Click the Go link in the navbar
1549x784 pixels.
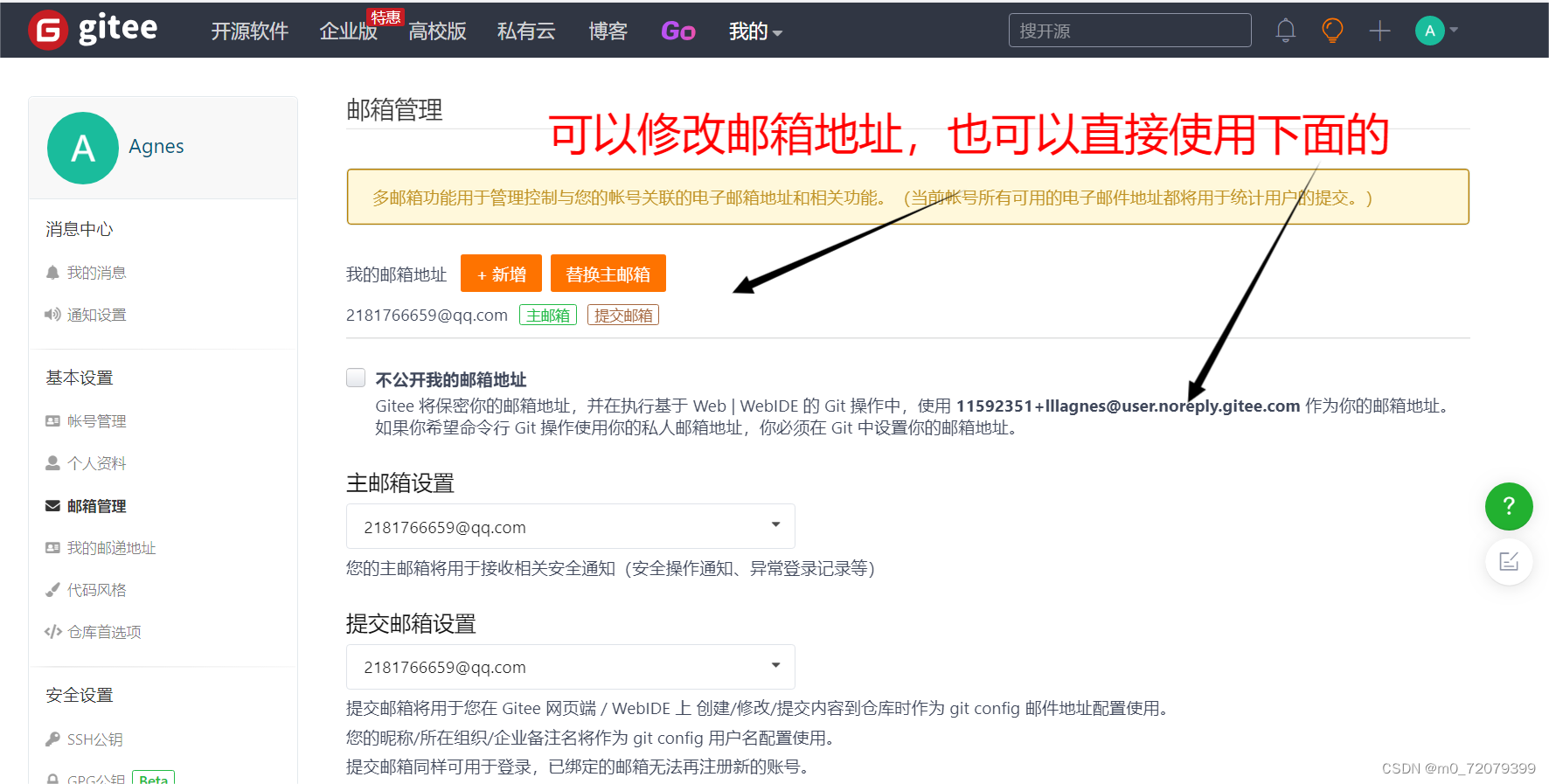[678, 31]
